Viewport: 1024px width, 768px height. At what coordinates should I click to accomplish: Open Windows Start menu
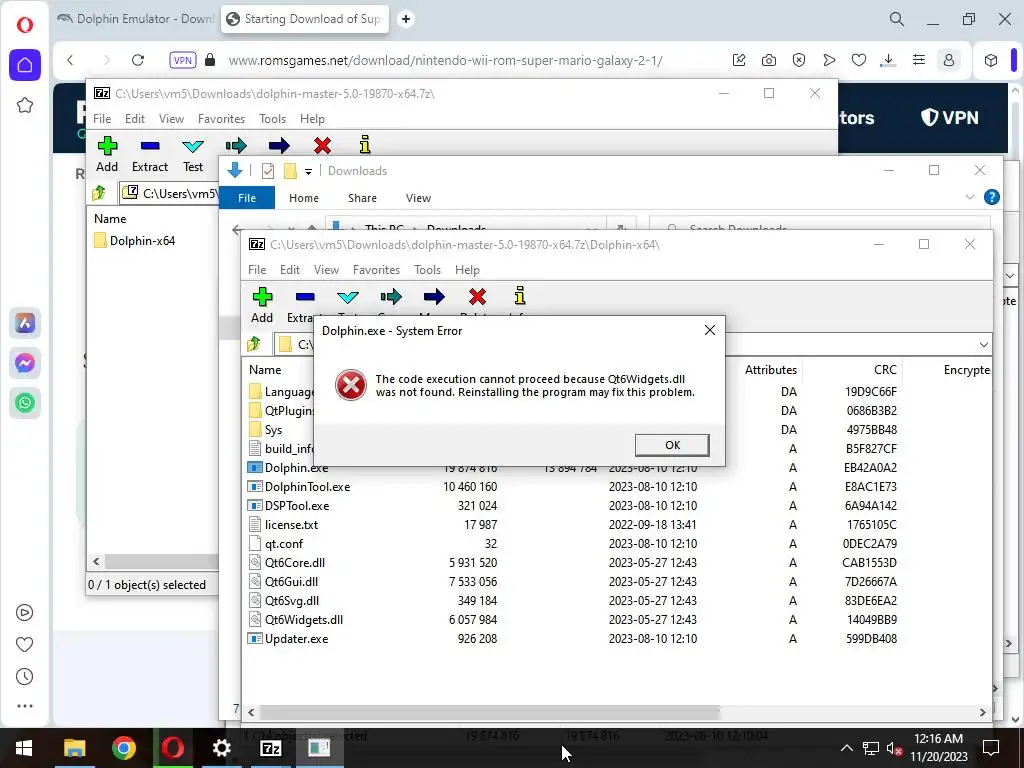(x=24, y=748)
